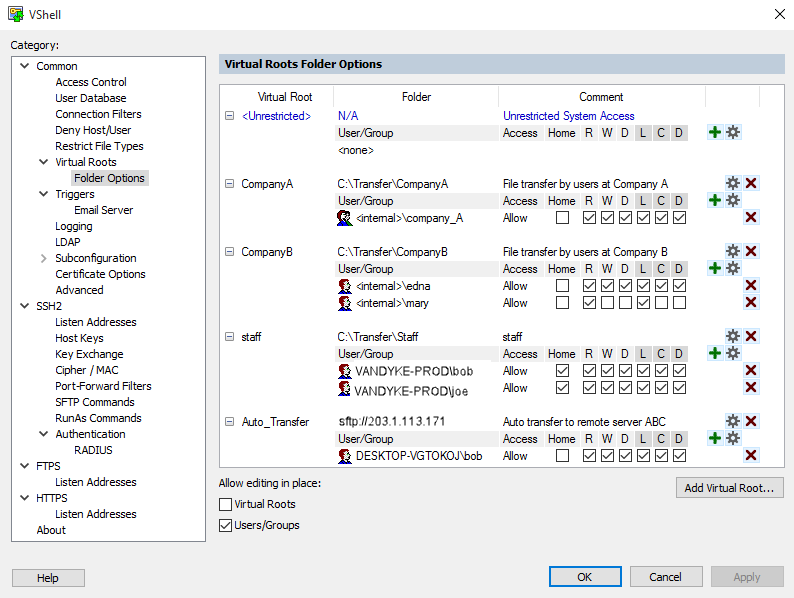Viewport: 794px width, 598px height.
Task: Uncheck the Users/Groups editing checkbox
Action: pyautogui.click(x=226, y=525)
